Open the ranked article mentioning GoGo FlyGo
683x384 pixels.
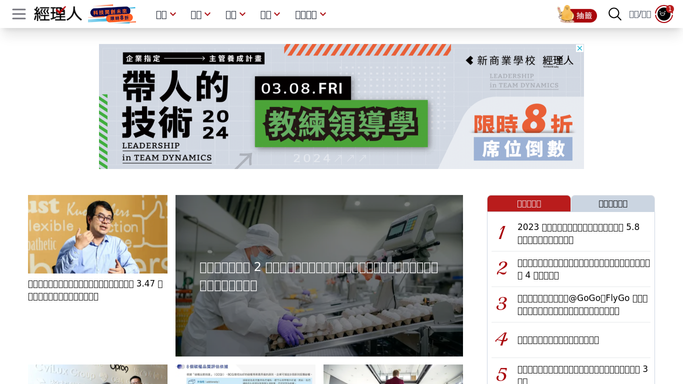(x=582, y=305)
